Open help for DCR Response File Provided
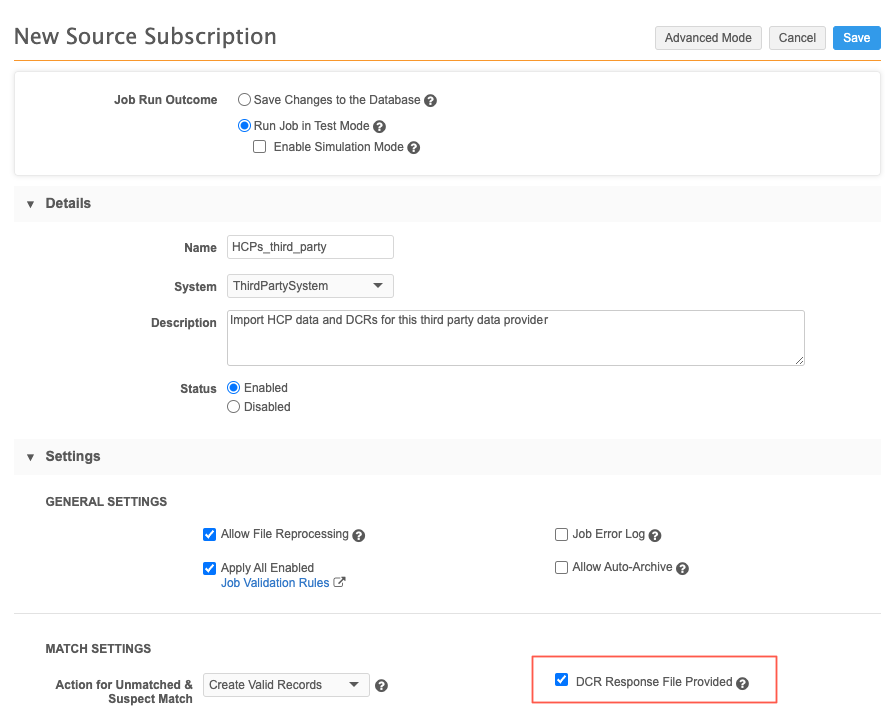885x728 pixels. [742, 683]
